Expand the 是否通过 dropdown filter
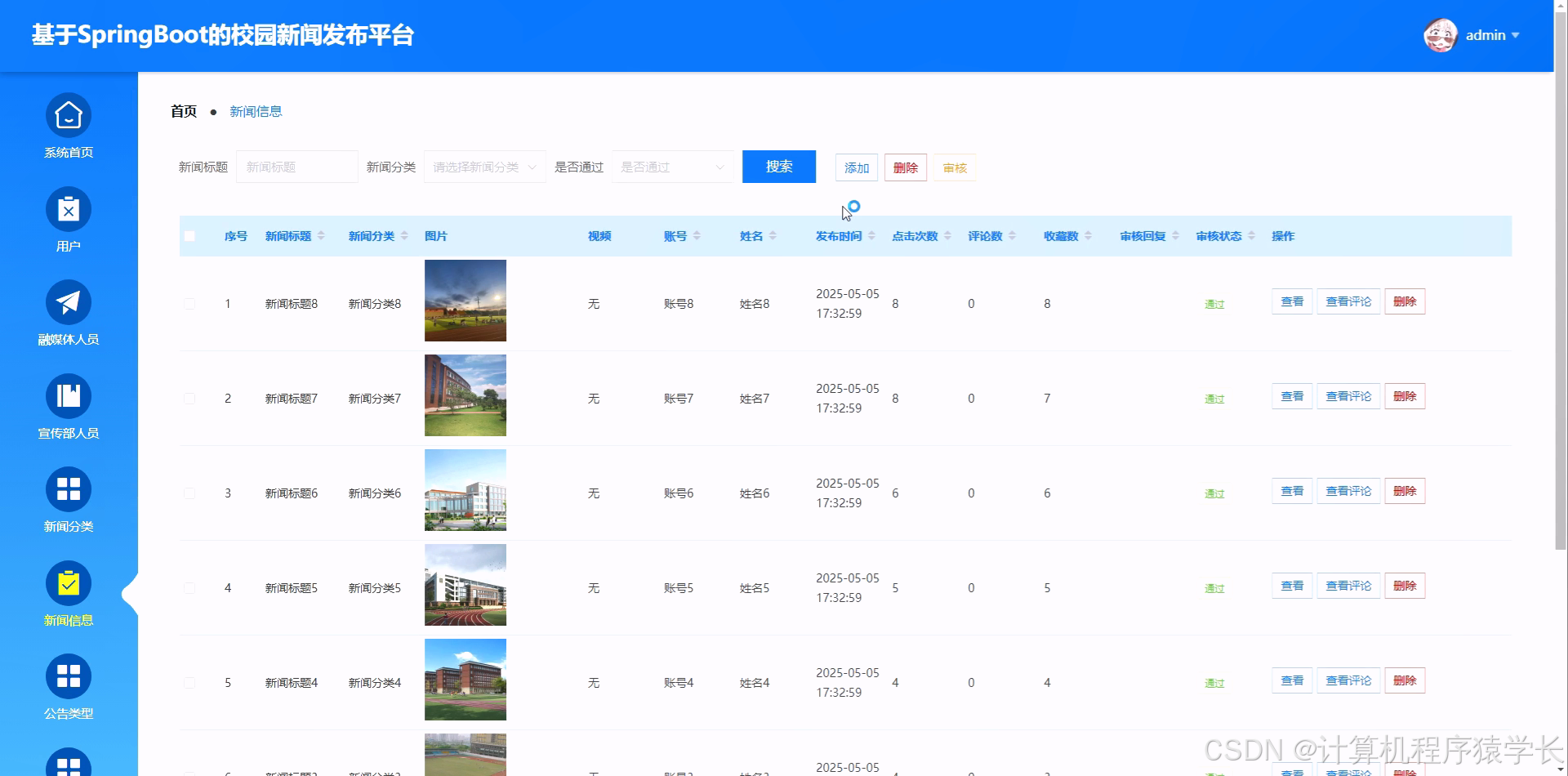This screenshot has width=1568, height=776. pyautogui.click(x=672, y=167)
